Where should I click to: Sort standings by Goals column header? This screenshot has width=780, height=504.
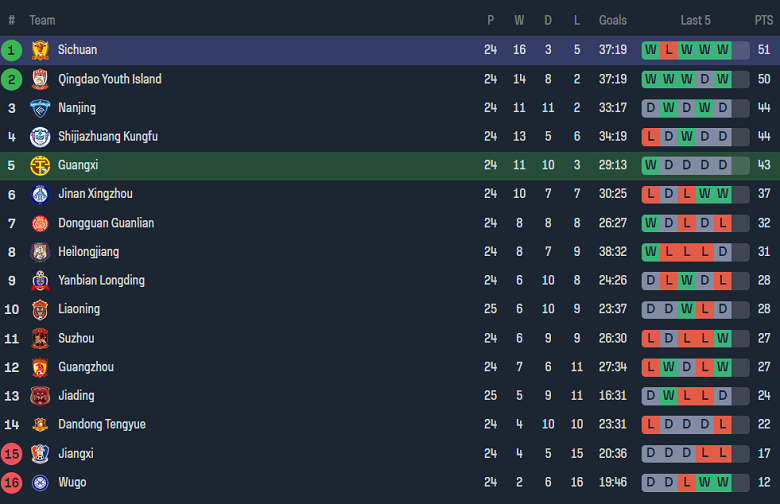613,20
